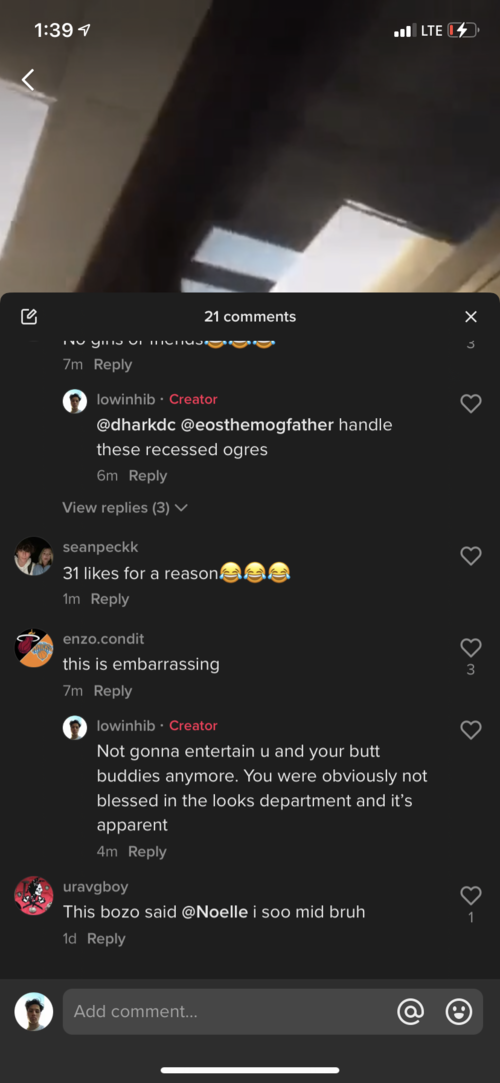
Task: Like lowinhib's 'Not gonna entertain' reply
Action: point(470,730)
